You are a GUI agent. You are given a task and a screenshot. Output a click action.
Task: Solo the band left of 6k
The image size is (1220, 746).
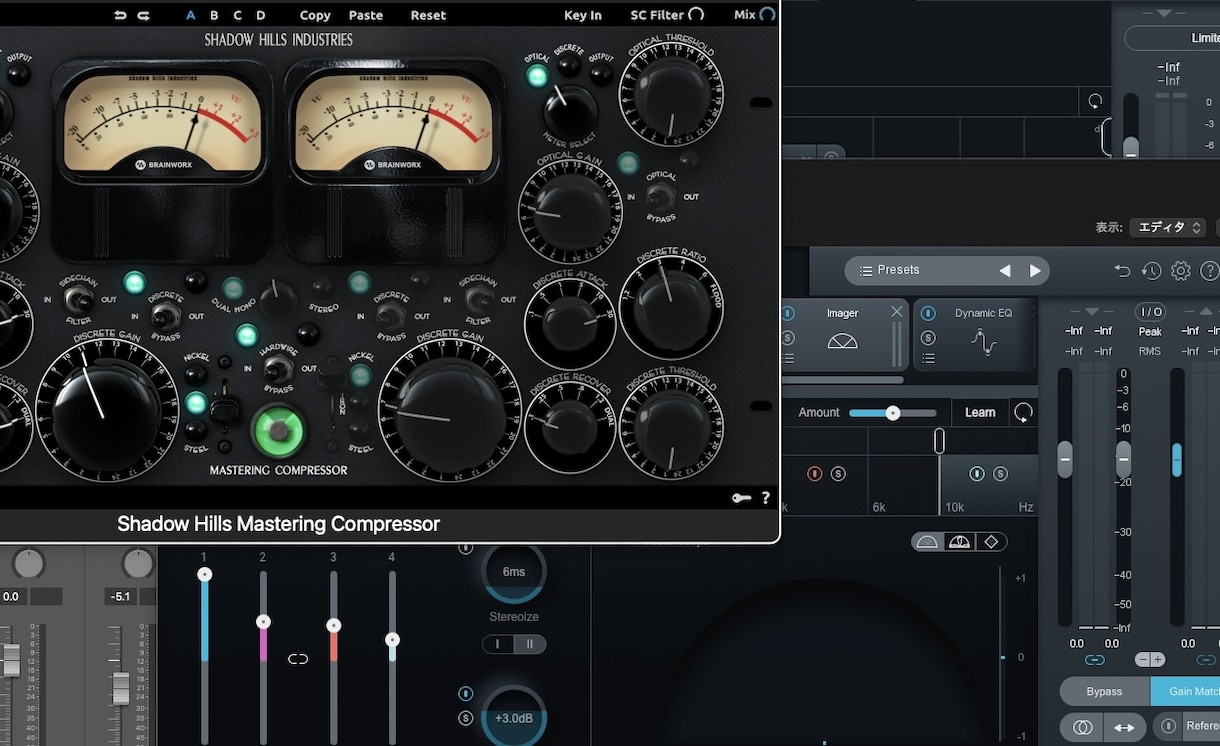[x=838, y=474]
